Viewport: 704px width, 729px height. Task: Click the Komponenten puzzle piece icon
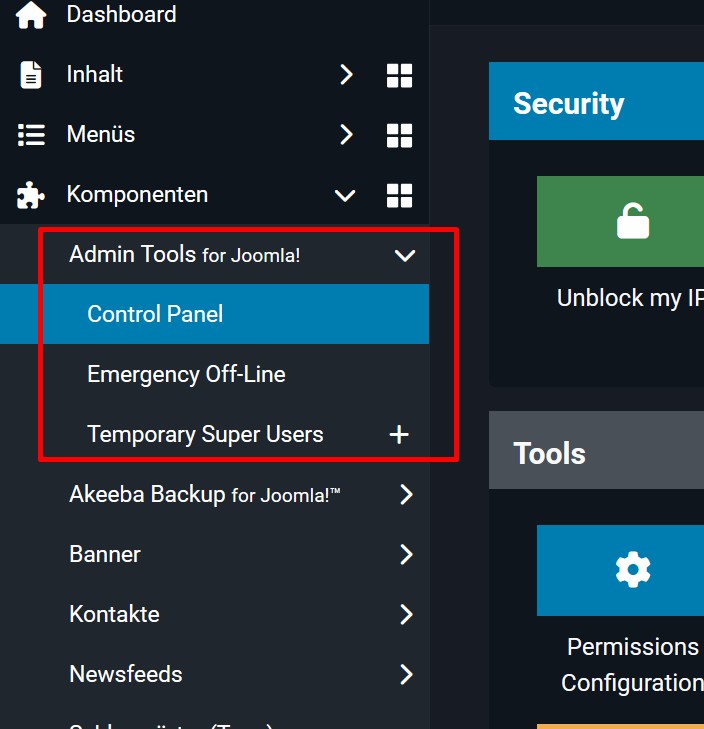[x=31, y=195]
